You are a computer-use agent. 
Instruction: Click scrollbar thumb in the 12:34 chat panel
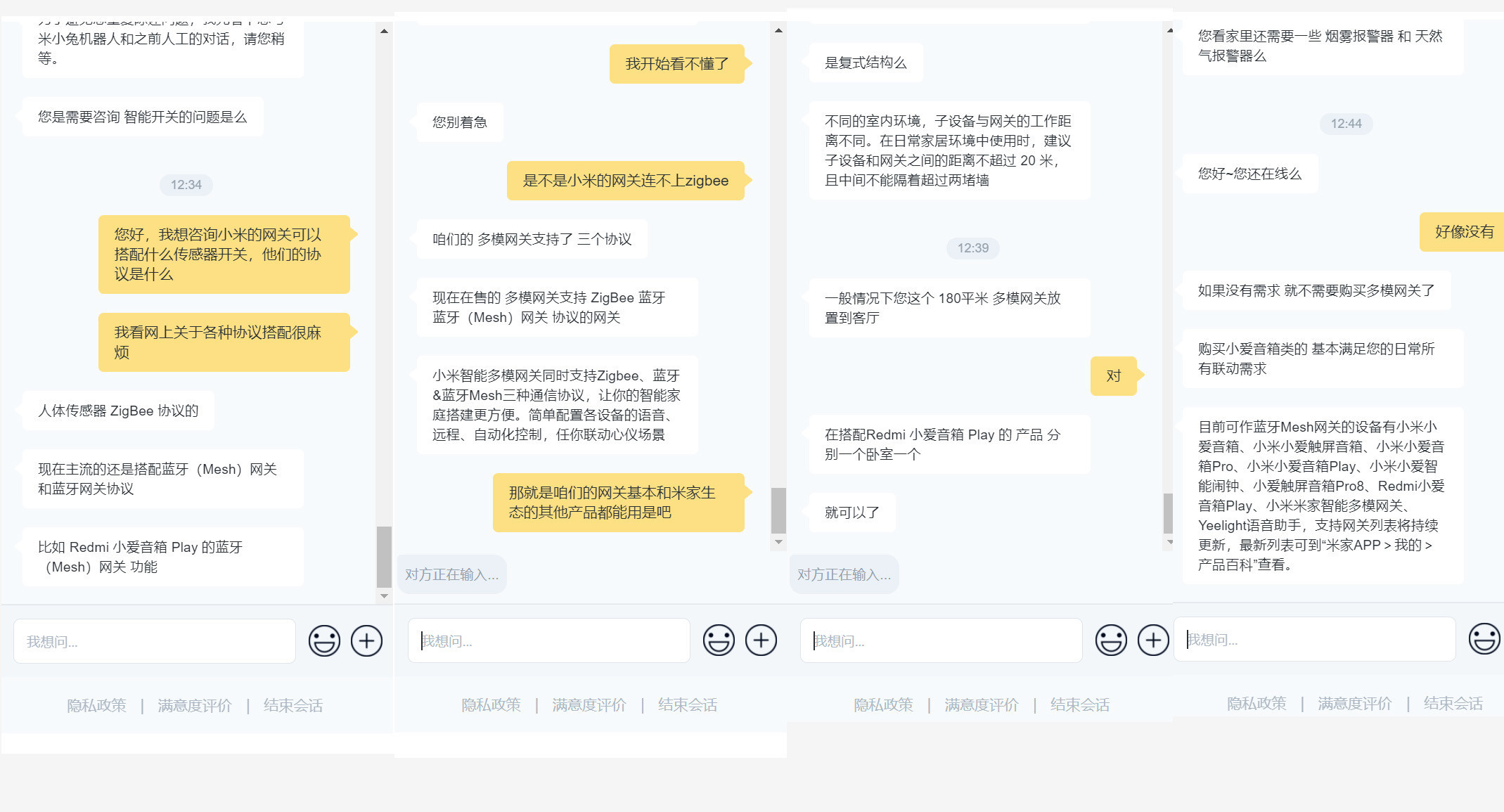(x=384, y=557)
